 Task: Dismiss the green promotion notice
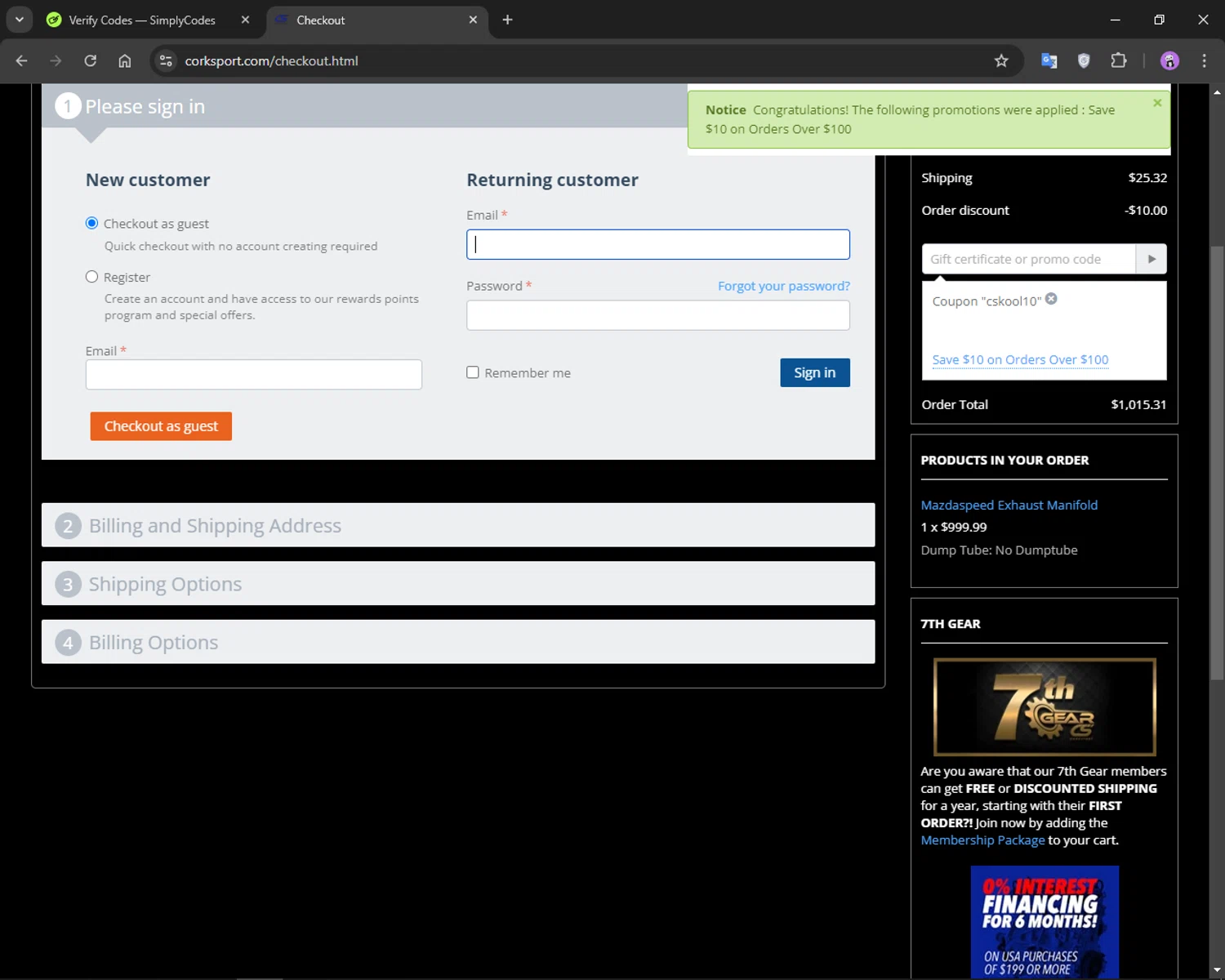pyautogui.click(x=1157, y=103)
